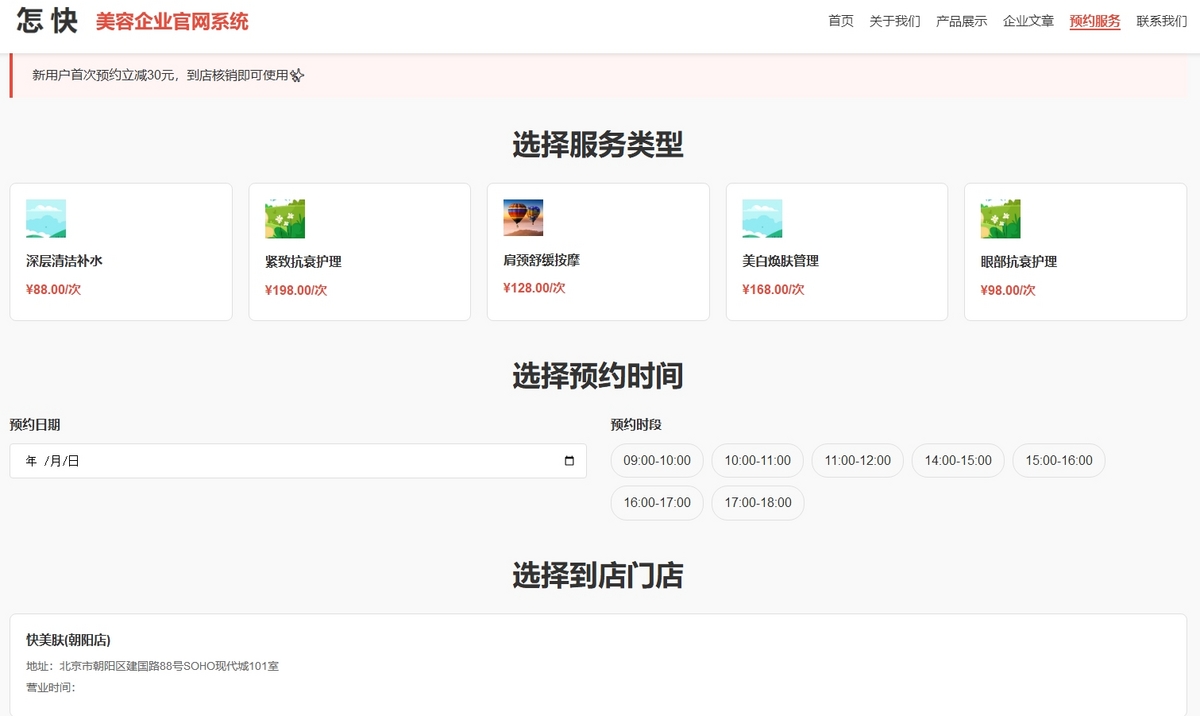
Task: Open the 产品展示 navigation item
Action: tap(964, 20)
